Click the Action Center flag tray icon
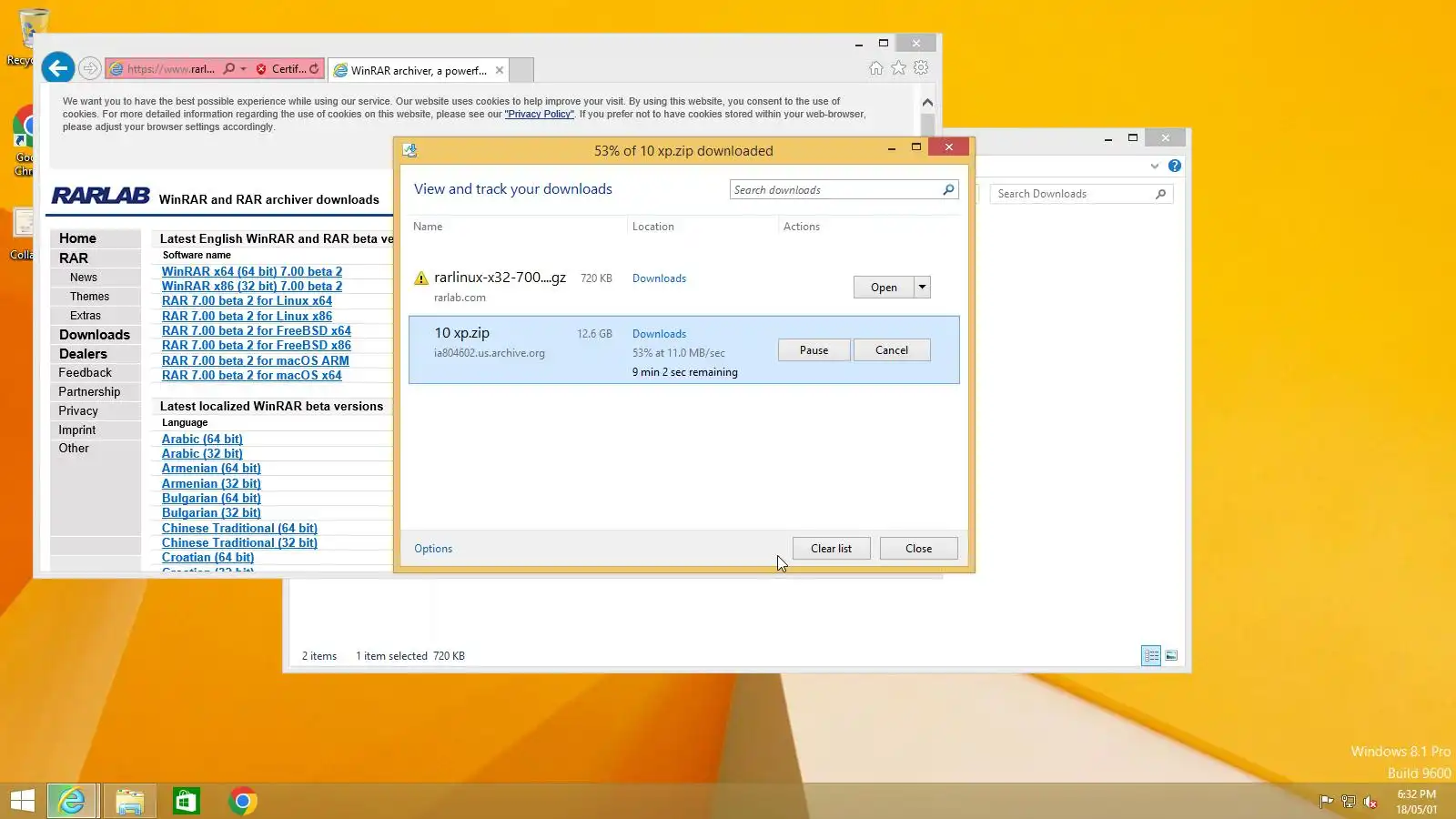 point(1327,802)
